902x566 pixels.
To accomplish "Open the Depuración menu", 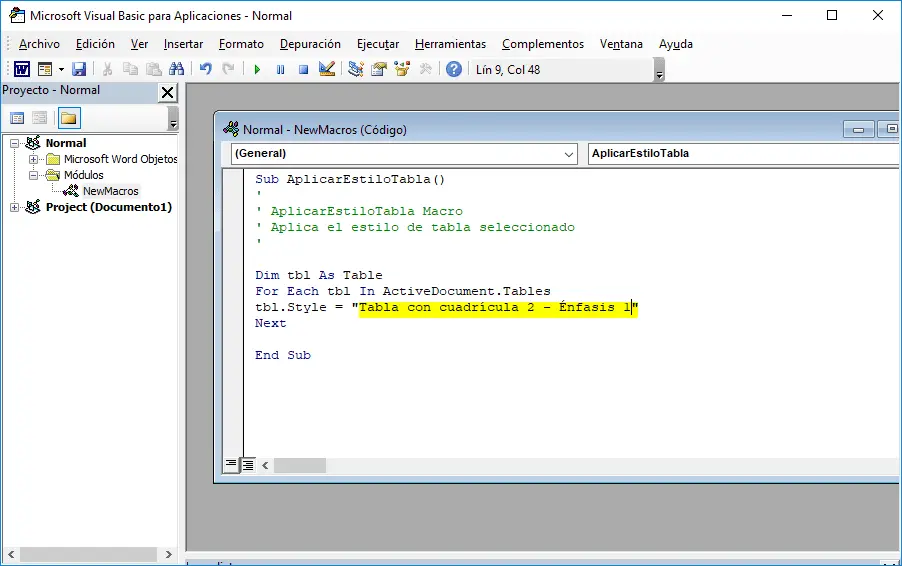I will click(310, 44).
